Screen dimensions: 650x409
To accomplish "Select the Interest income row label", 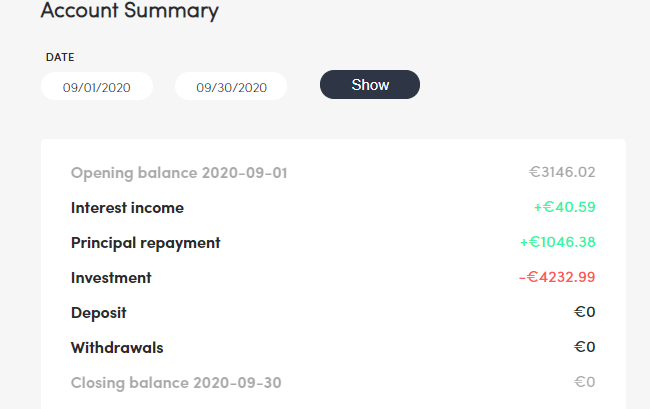I will pyautogui.click(x=127, y=208).
